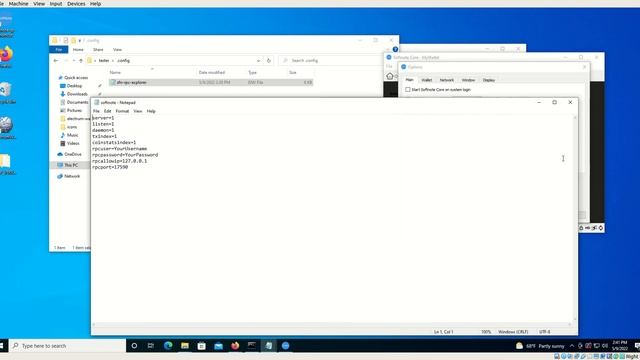Open Cortana circle on taskbar

click(x=134, y=346)
